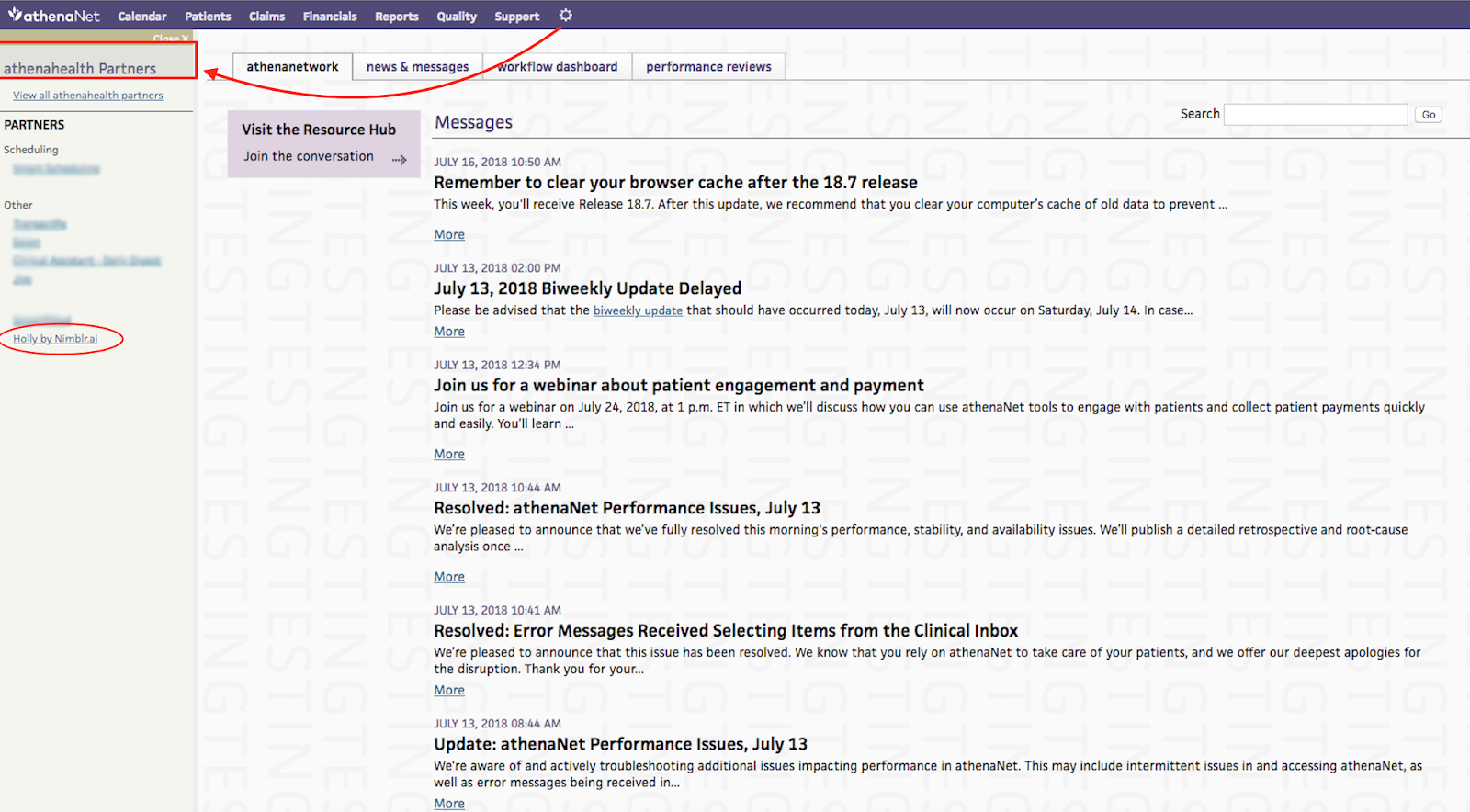This screenshot has width=1470, height=812.
Task: Click the Join the conversation arrow
Action: pos(399,159)
